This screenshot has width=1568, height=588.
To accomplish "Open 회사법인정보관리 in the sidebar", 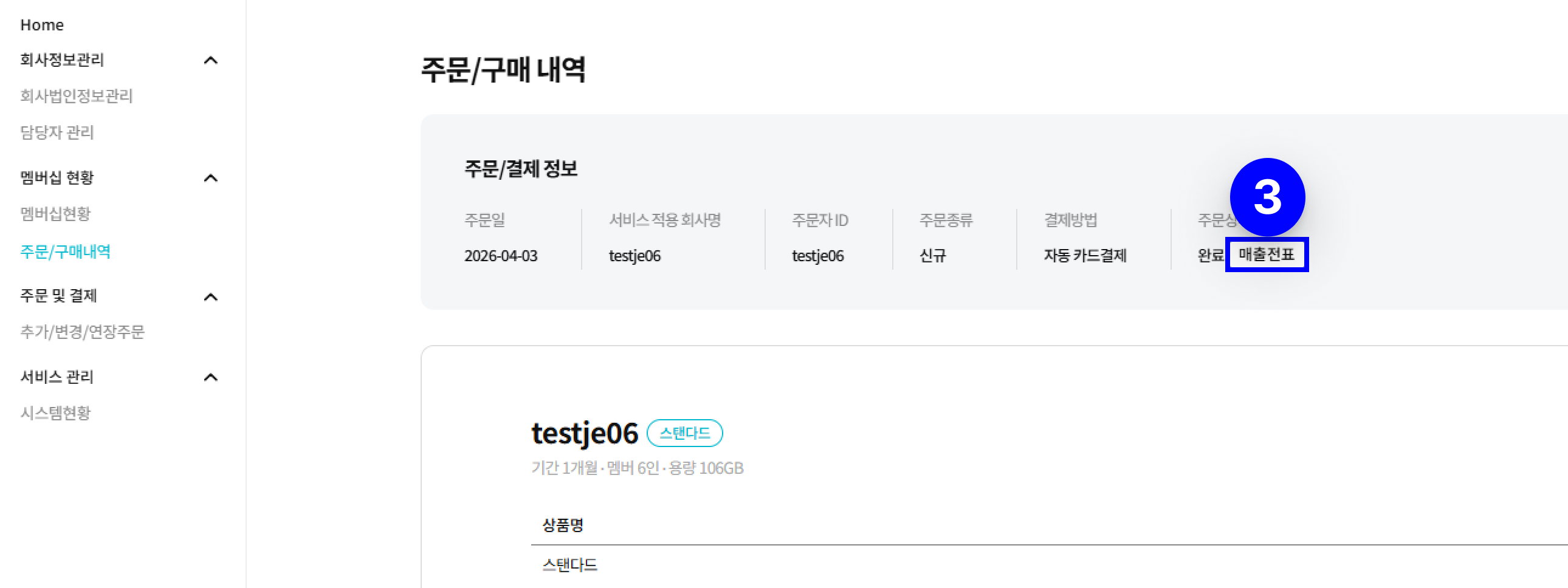I will (76, 96).
